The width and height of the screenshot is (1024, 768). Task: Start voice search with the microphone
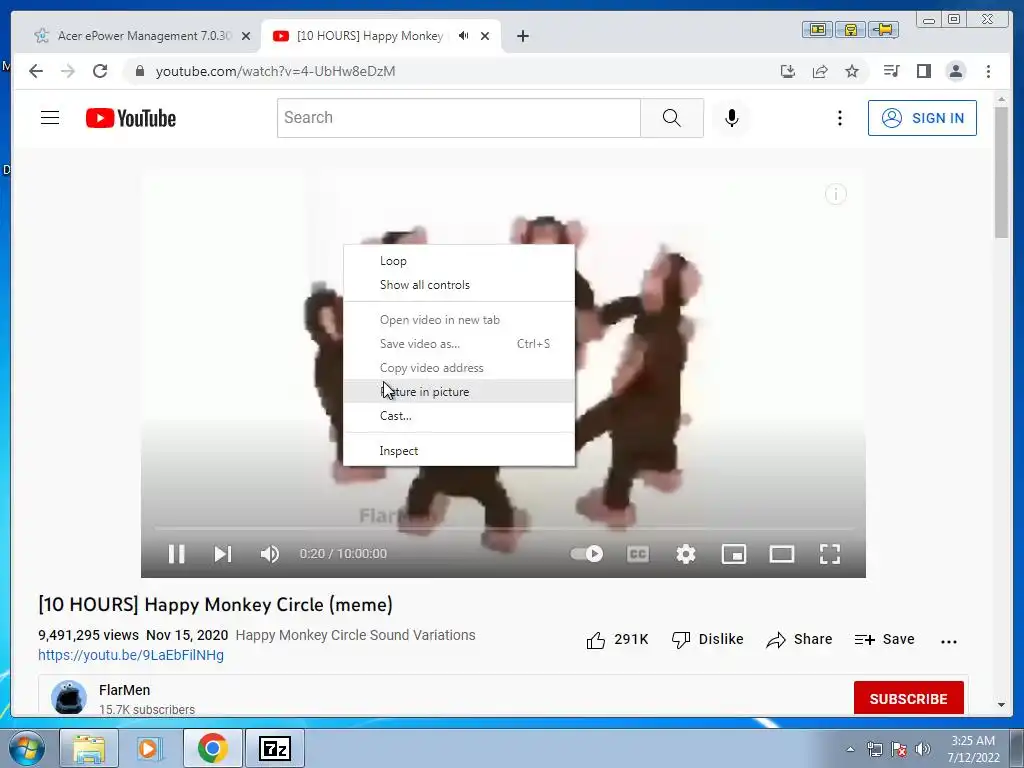[731, 118]
